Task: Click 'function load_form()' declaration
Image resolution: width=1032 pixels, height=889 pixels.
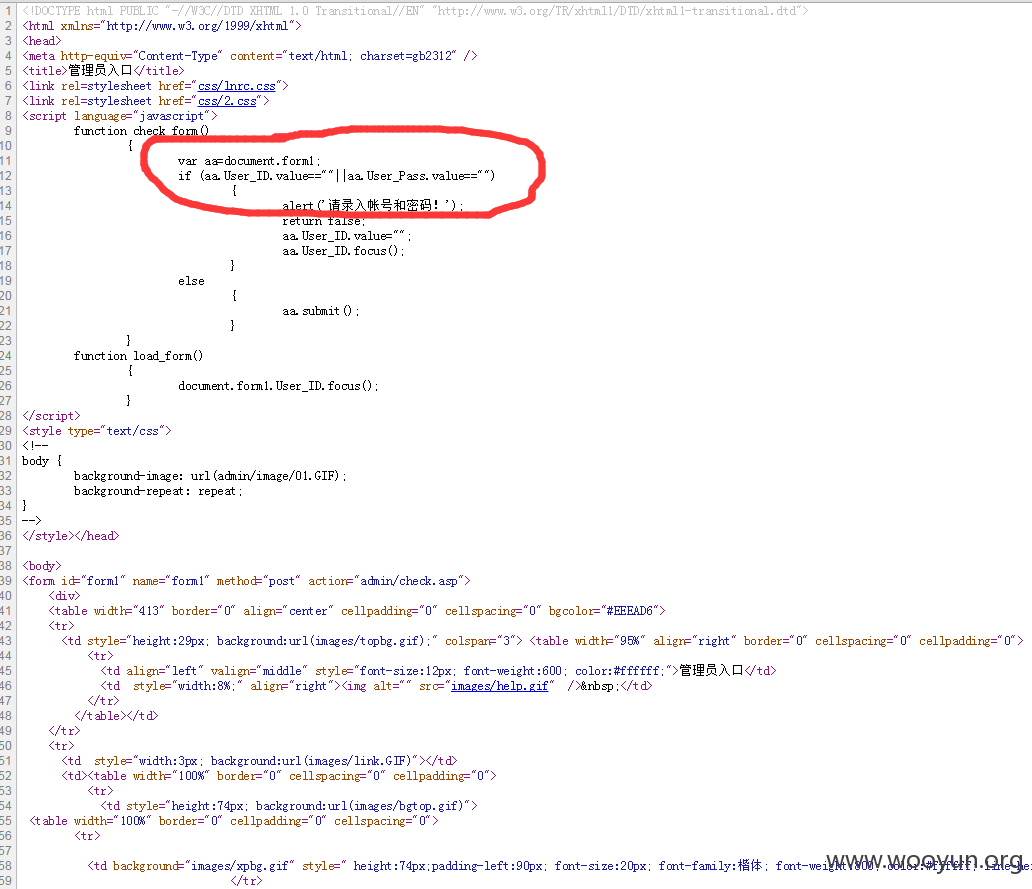Action: pos(138,356)
